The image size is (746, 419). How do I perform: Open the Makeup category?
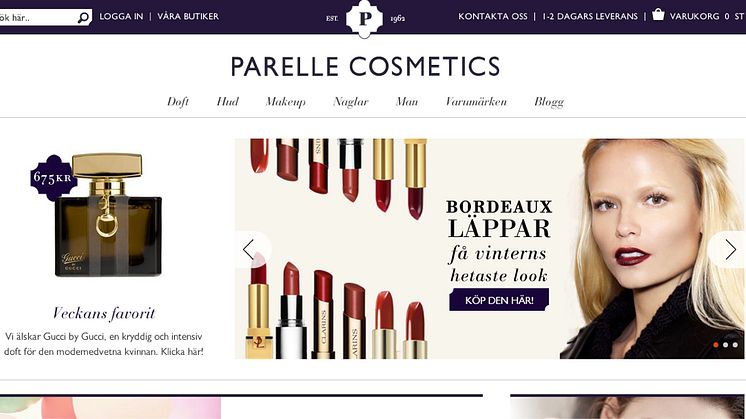tap(285, 102)
